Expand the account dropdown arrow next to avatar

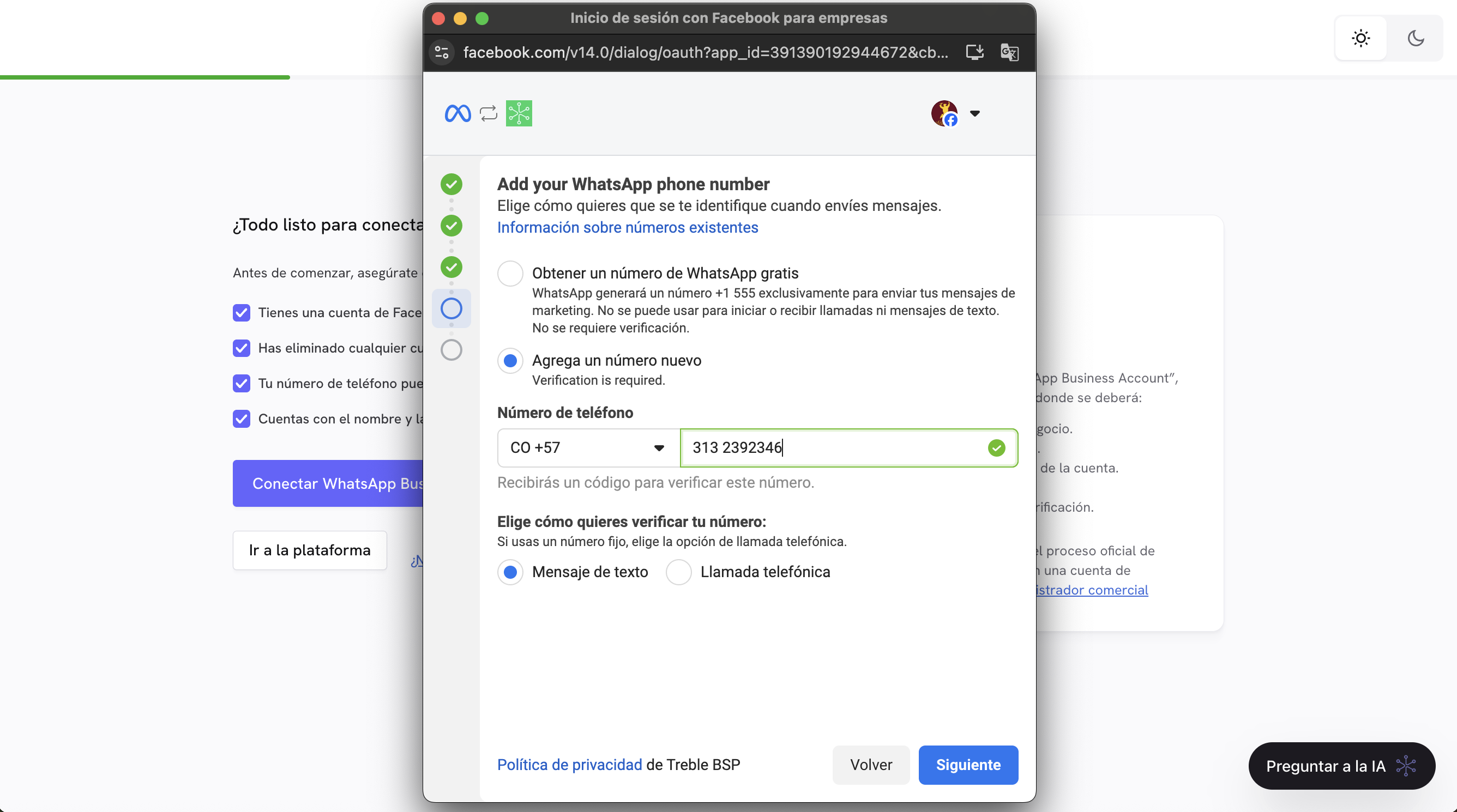pyautogui.click(x=974, y=114)
